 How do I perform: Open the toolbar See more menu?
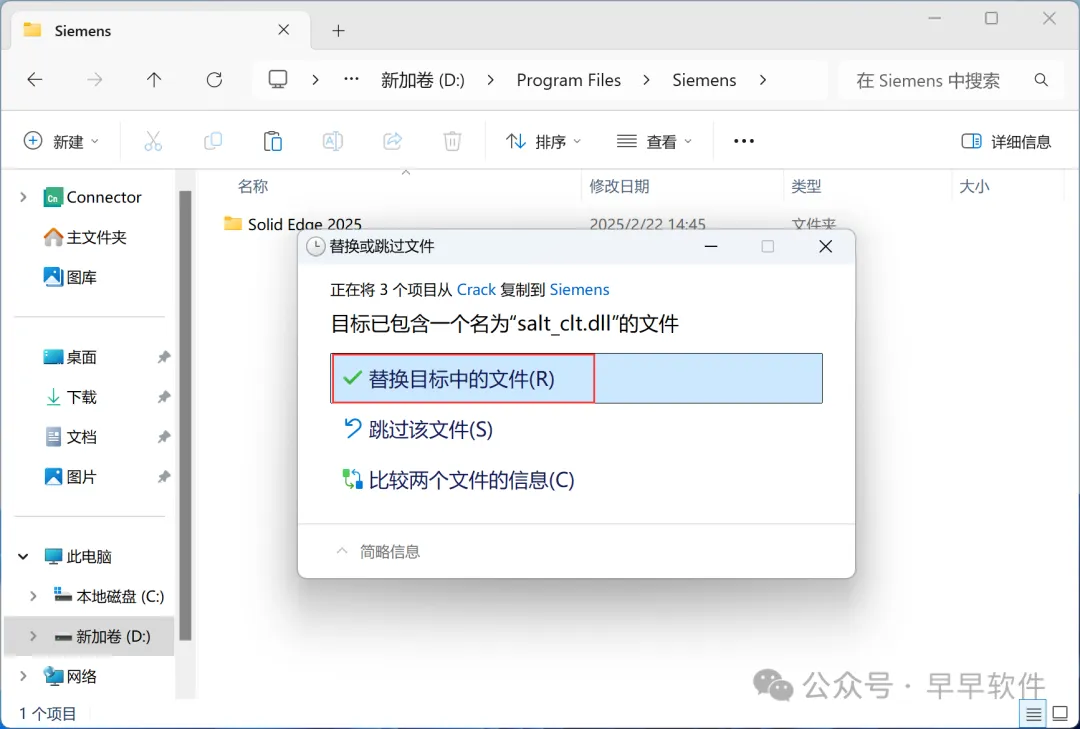point(744,141)
